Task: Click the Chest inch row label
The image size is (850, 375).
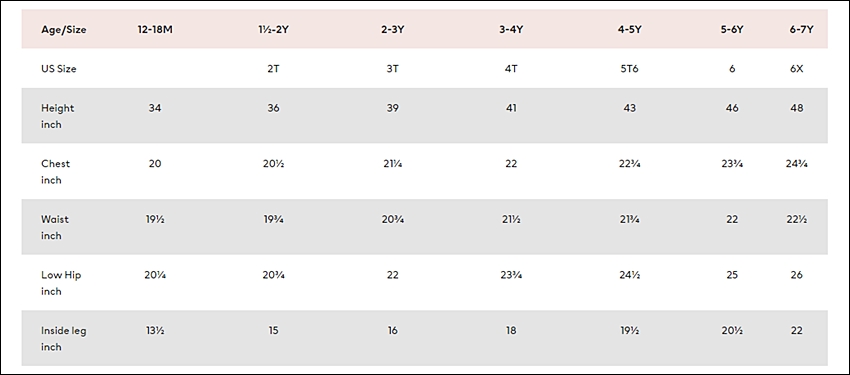Action: tap(55, 171)
